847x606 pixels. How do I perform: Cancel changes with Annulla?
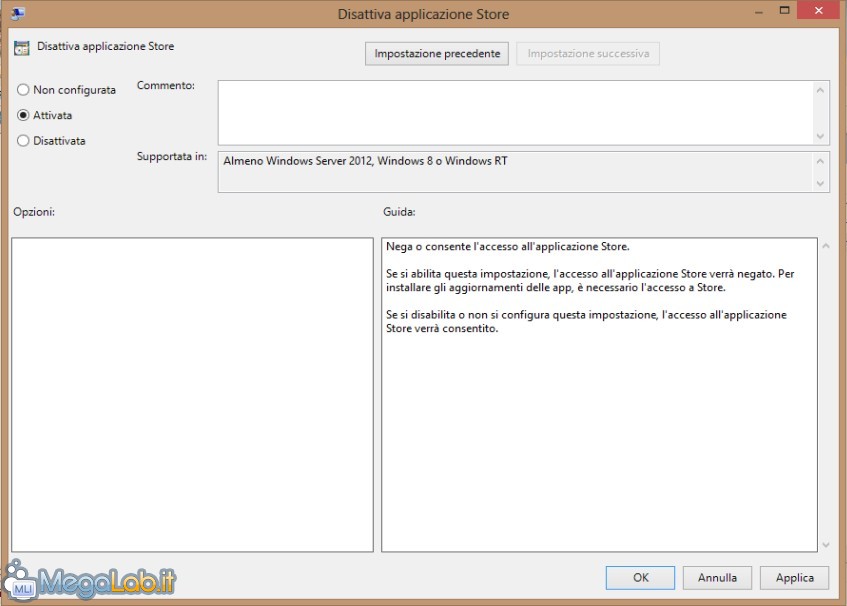pos(717,577)
